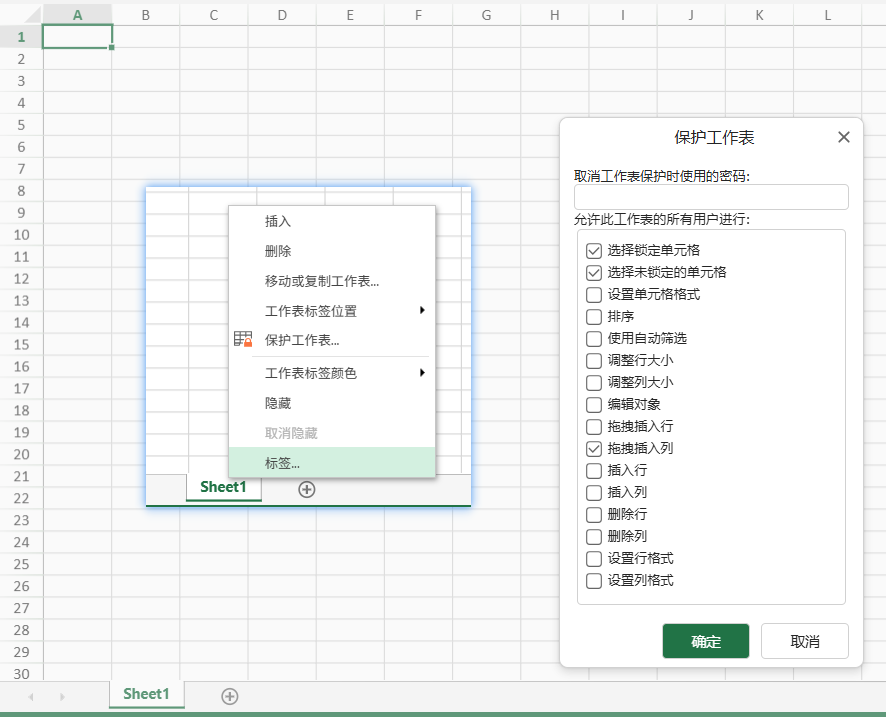Enable 调整列大小 checkbox

594,383
